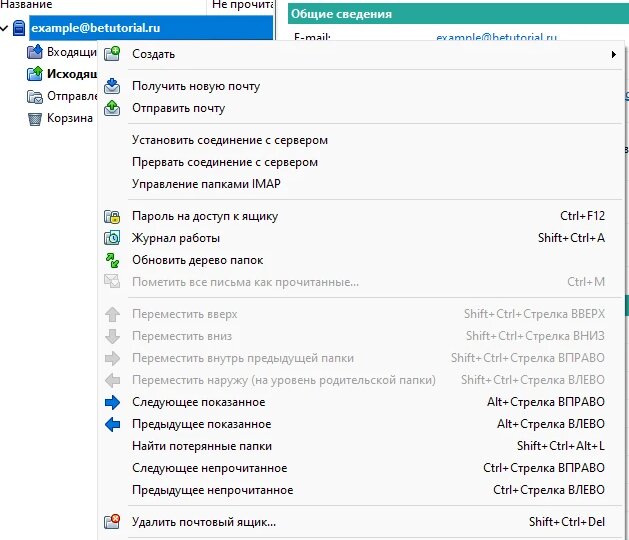Choose Следующее непрочитанное
The width and height of the screenshot is (629, 540).
361,468
